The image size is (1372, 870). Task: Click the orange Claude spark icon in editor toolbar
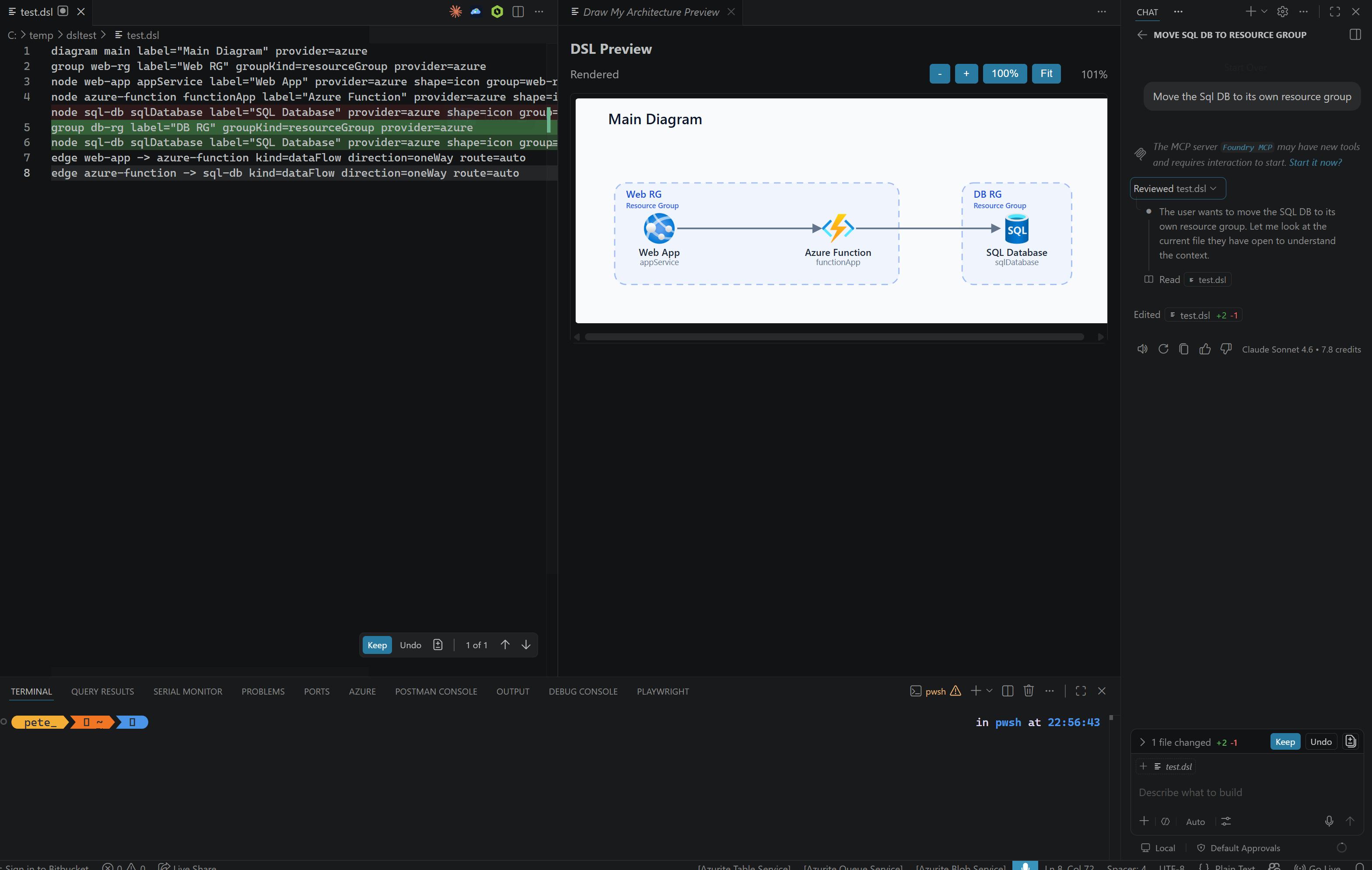455,11
